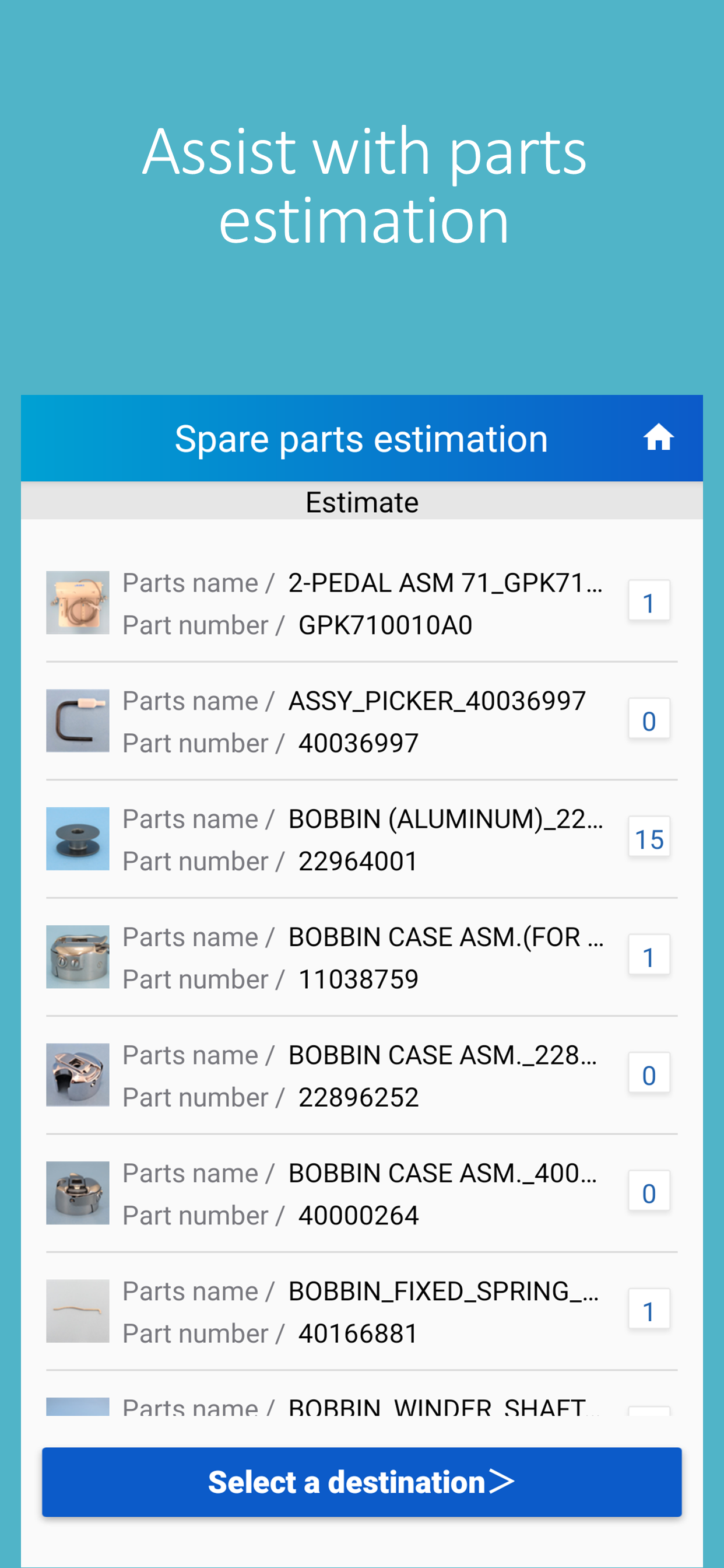Tap the home icon in header
The width and height of the screenshot is (724, 1568).
[658, 437]
